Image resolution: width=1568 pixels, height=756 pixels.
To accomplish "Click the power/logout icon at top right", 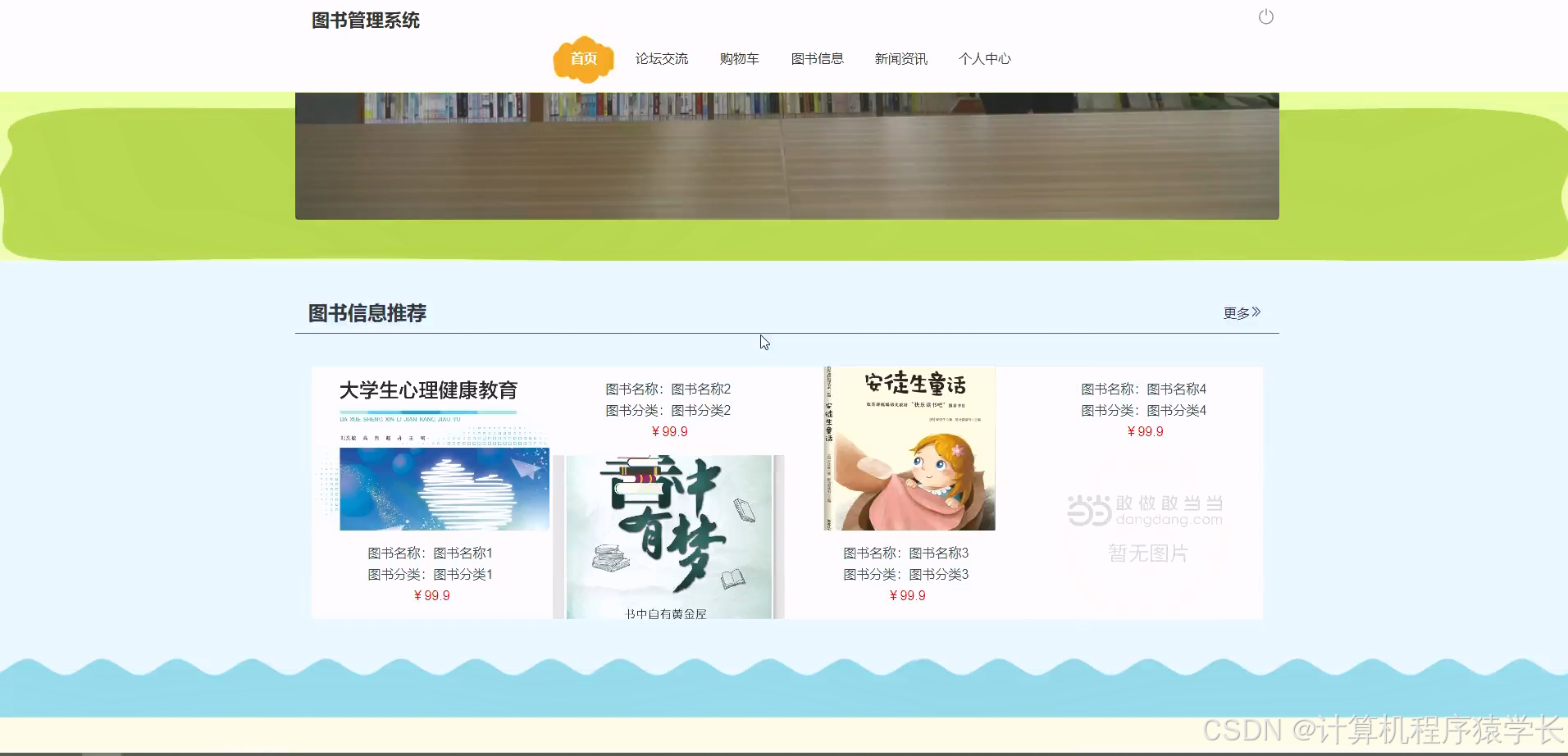I will tap(1265, 16).
